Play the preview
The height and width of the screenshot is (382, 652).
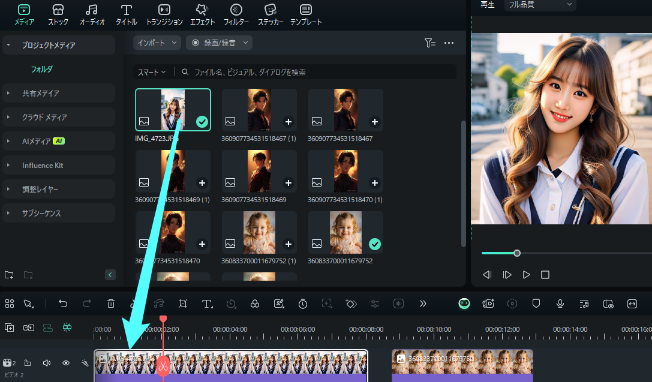526,275
